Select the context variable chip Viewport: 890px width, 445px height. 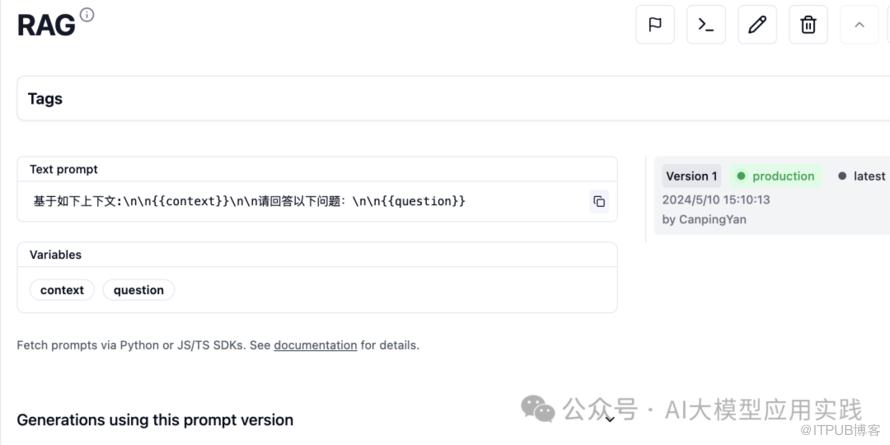pos(62,290)
